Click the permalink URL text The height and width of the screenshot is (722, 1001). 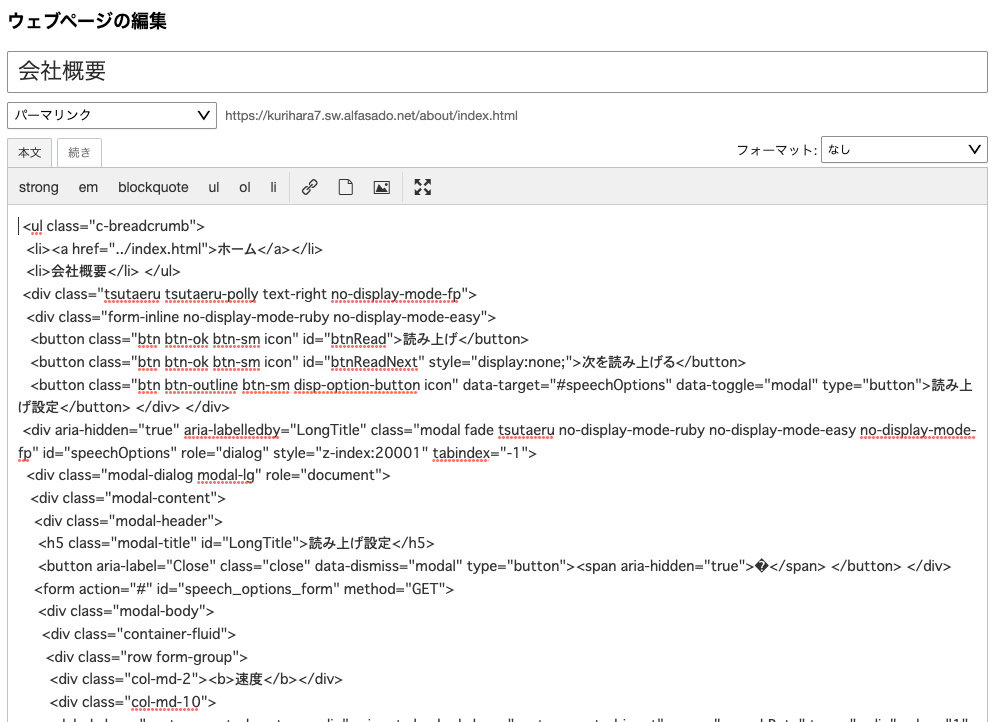(x=371, y=116)
